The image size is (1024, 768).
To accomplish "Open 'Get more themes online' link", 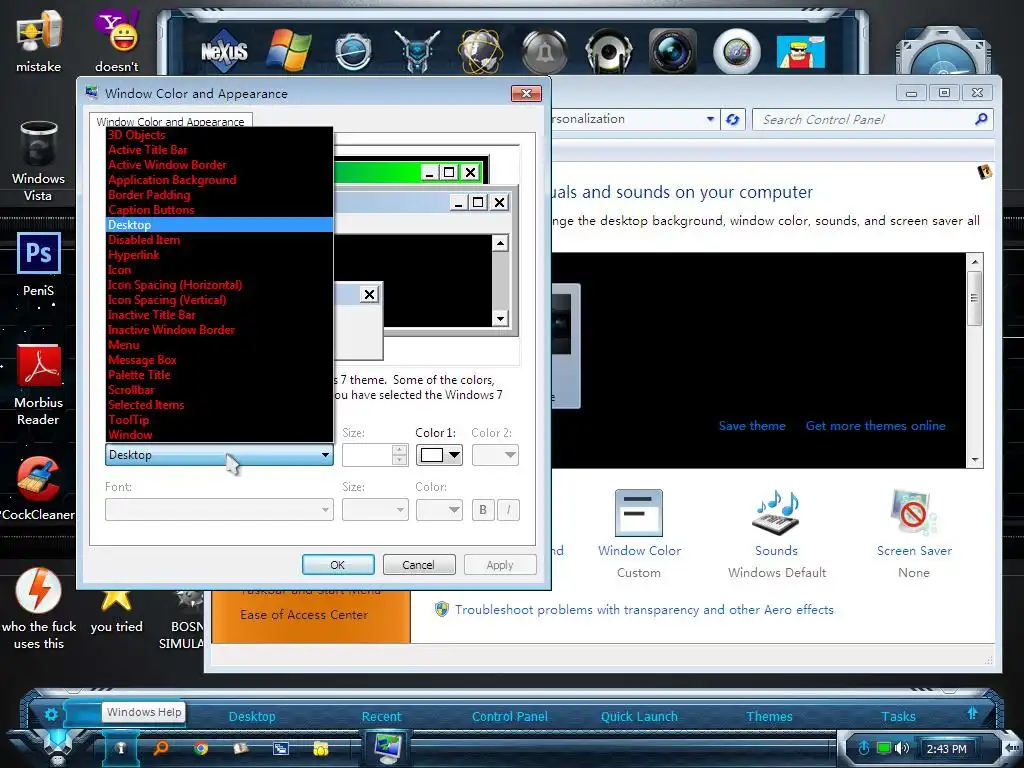I will (875, 426).
